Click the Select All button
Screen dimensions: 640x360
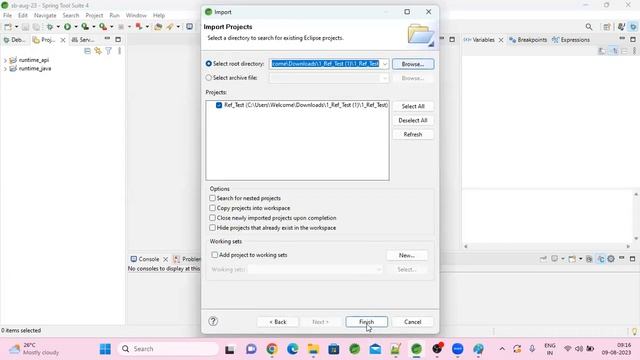click(x=413, y=106)
